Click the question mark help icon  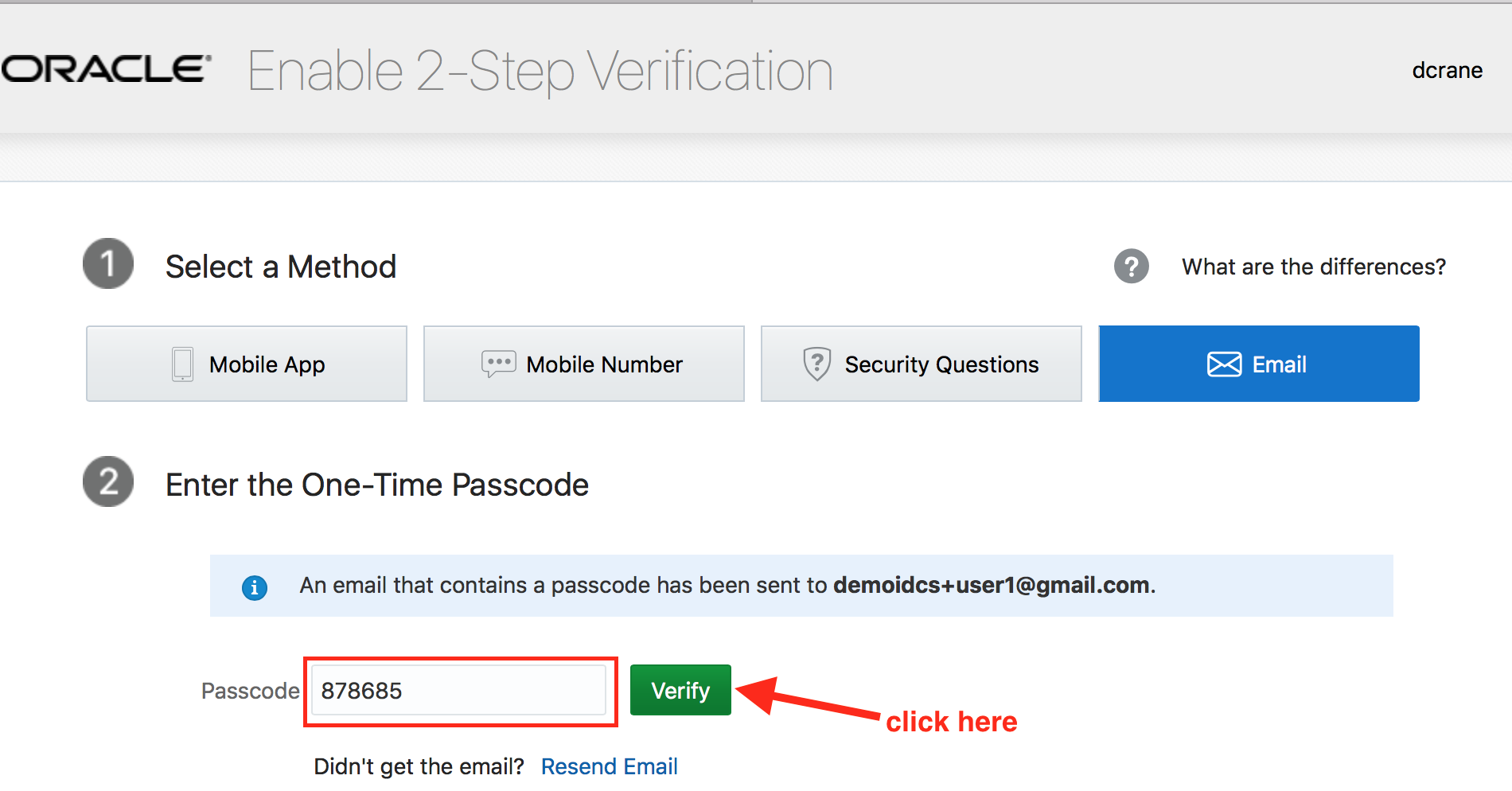pyautogui.click(x=1131, y=266)
